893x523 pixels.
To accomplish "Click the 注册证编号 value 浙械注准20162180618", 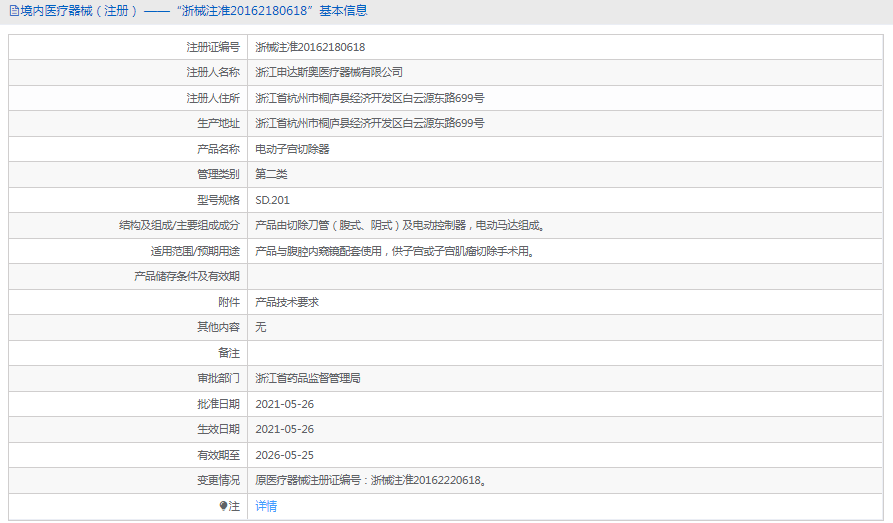I will pos(310,47).
